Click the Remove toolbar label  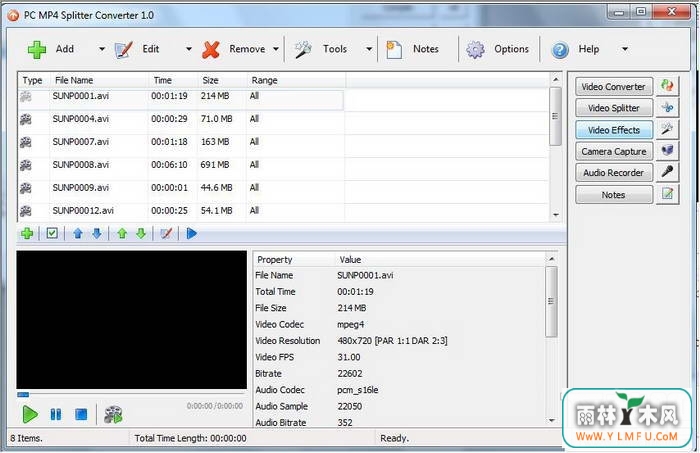pos(247,49)
